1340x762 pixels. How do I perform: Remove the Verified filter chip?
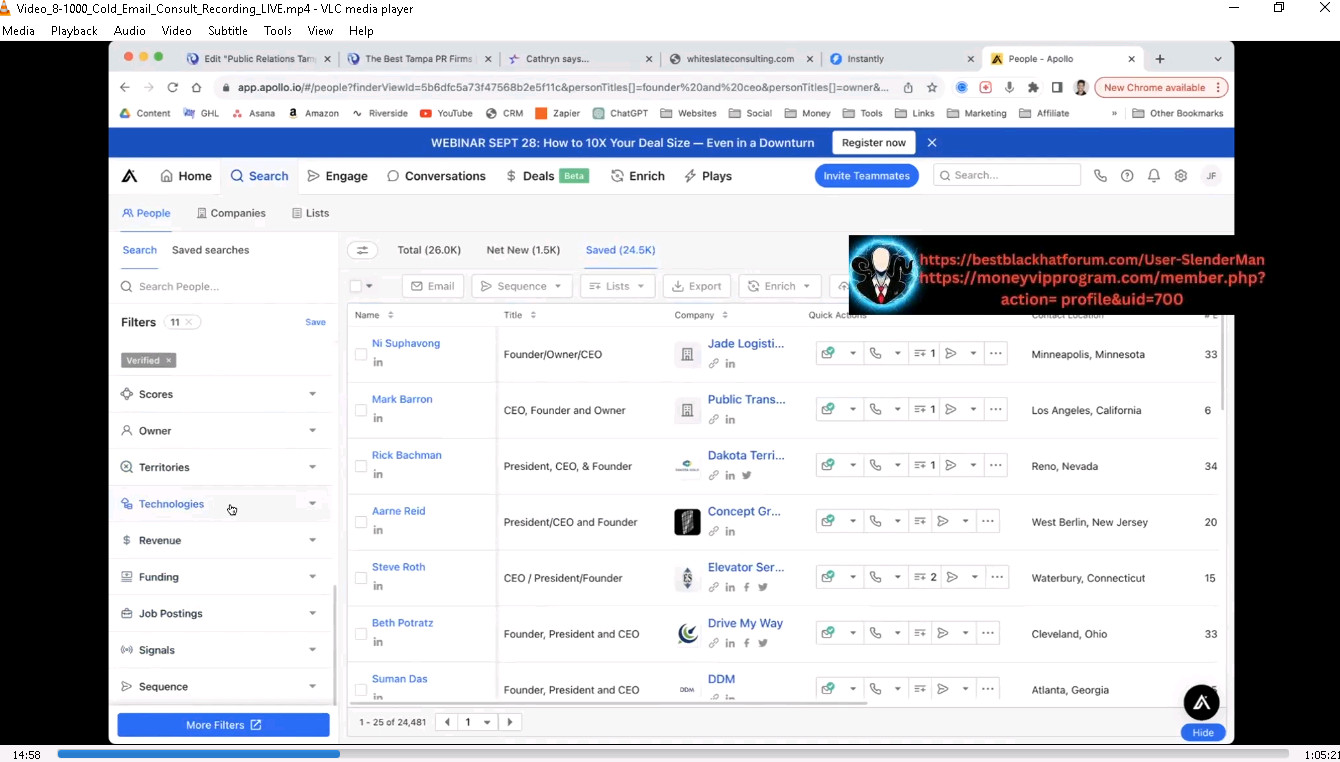coord(168,360)
